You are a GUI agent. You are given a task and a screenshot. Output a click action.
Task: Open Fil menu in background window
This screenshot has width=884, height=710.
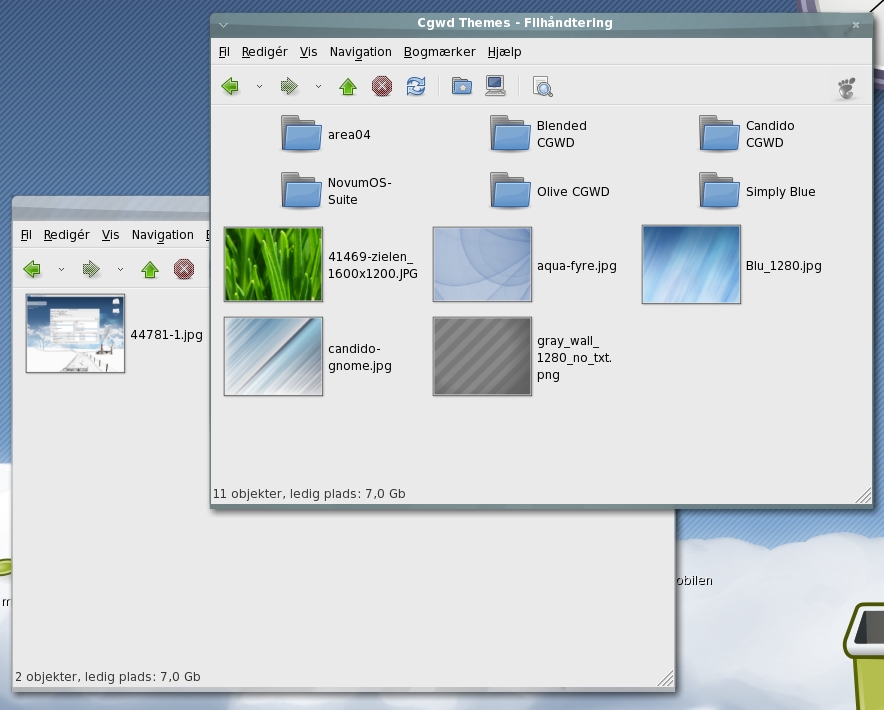click(x=26, y=235)
